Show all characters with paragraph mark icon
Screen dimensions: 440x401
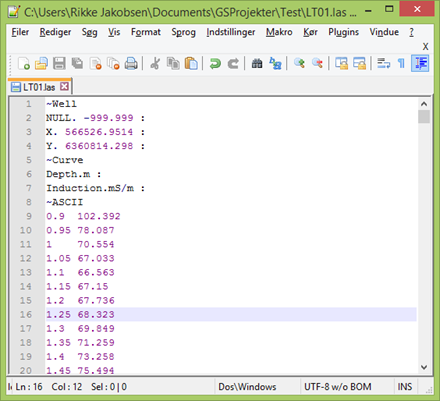(x=402, y=63)
